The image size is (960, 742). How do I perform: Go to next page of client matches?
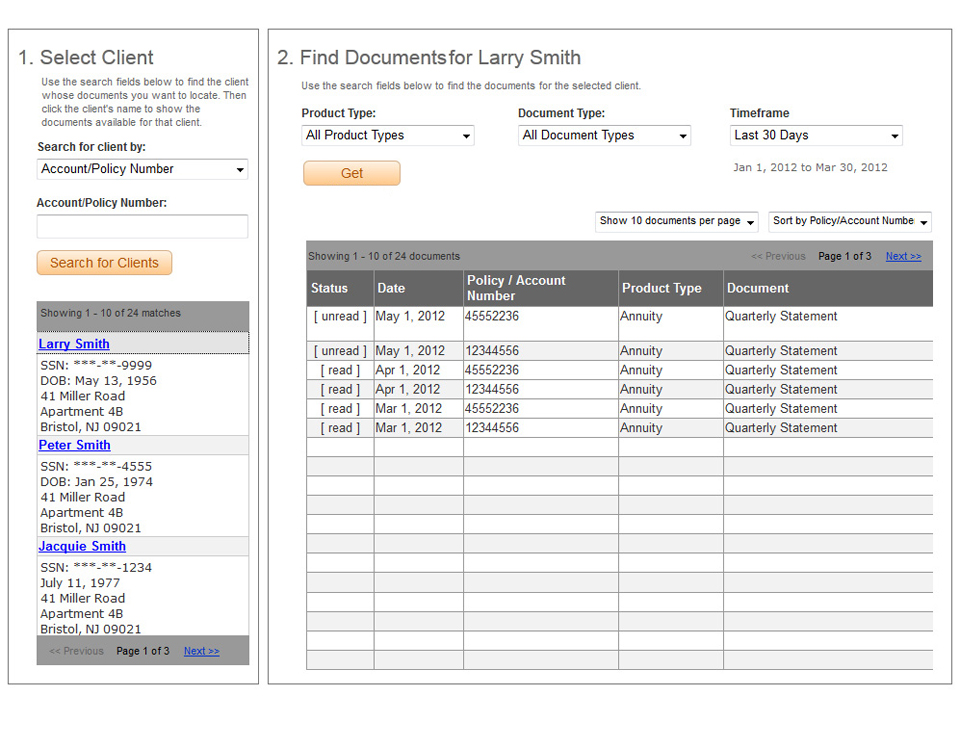(x=201, y=651)
